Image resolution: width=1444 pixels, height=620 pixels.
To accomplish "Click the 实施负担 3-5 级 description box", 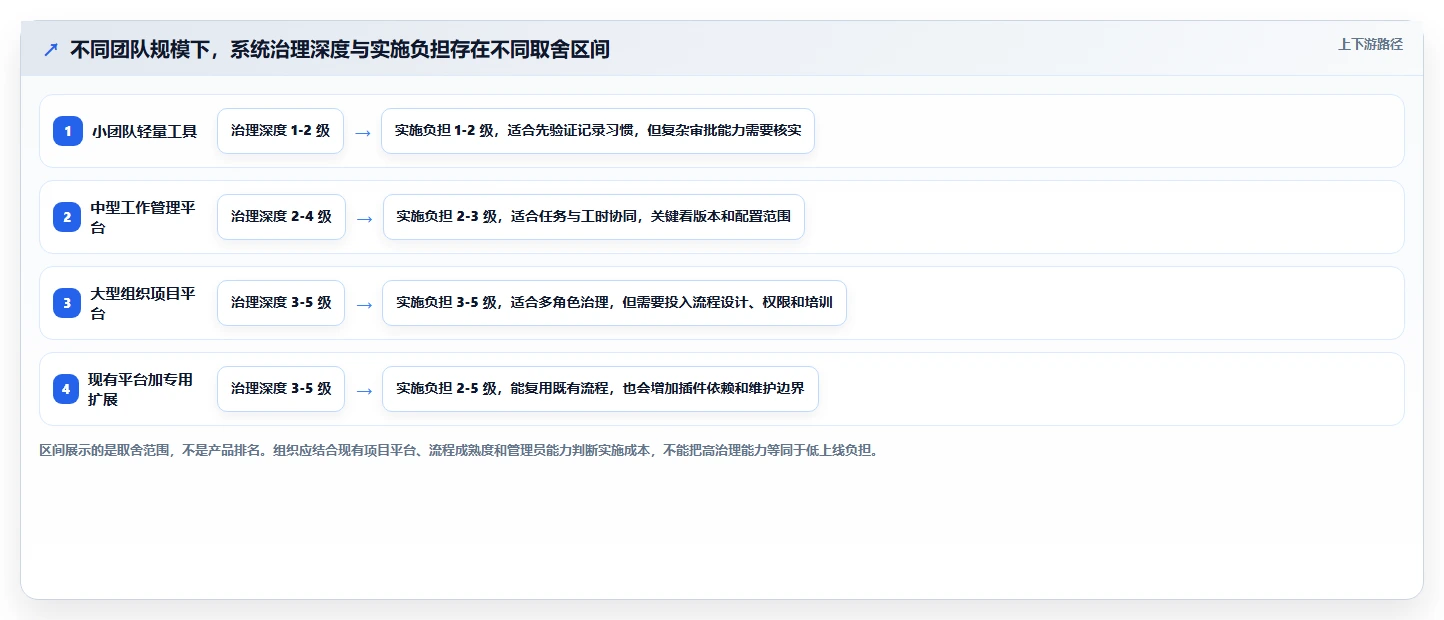I will pos(614,303).
